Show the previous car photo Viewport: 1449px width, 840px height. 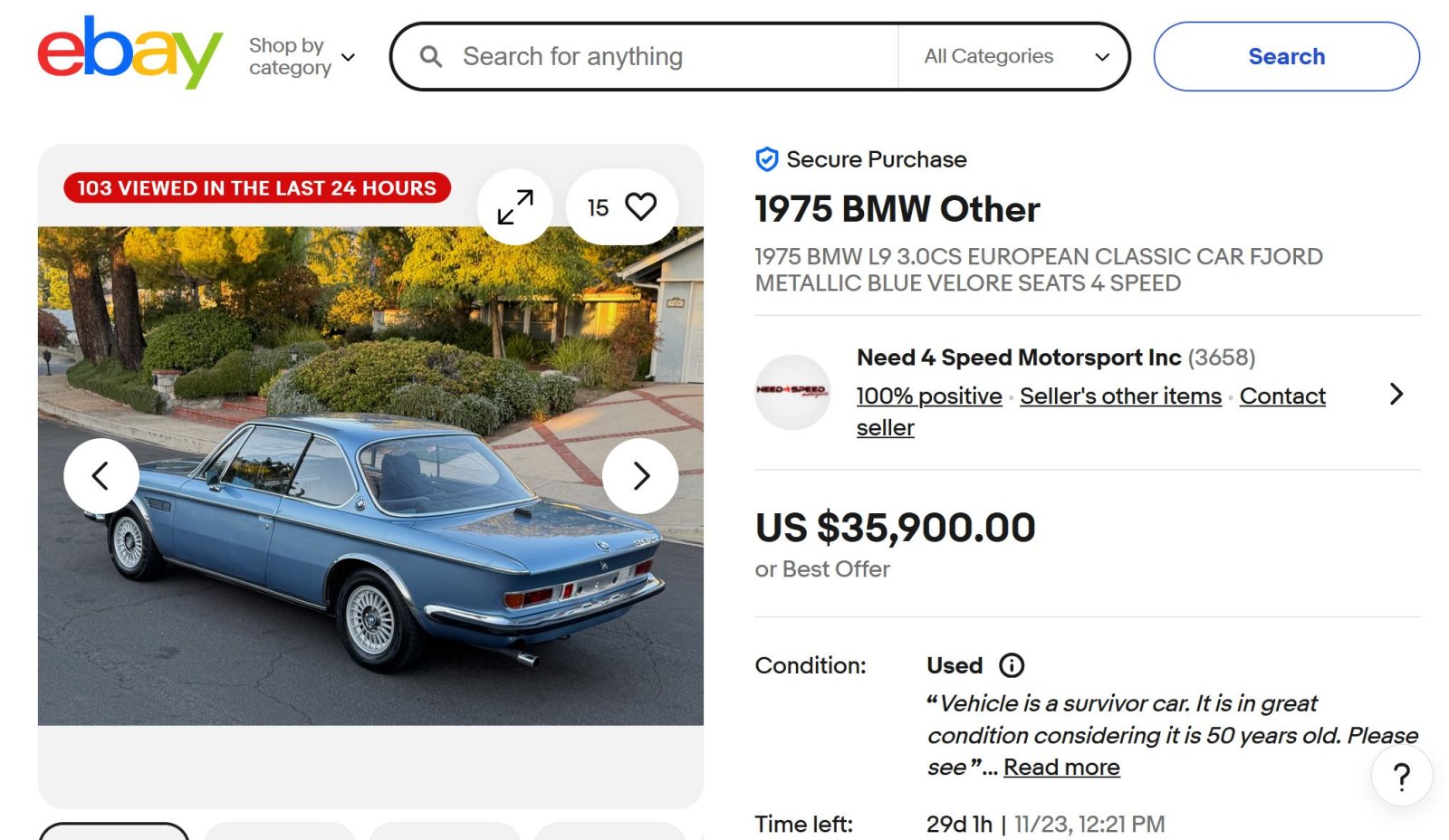[x=101, y=476]
